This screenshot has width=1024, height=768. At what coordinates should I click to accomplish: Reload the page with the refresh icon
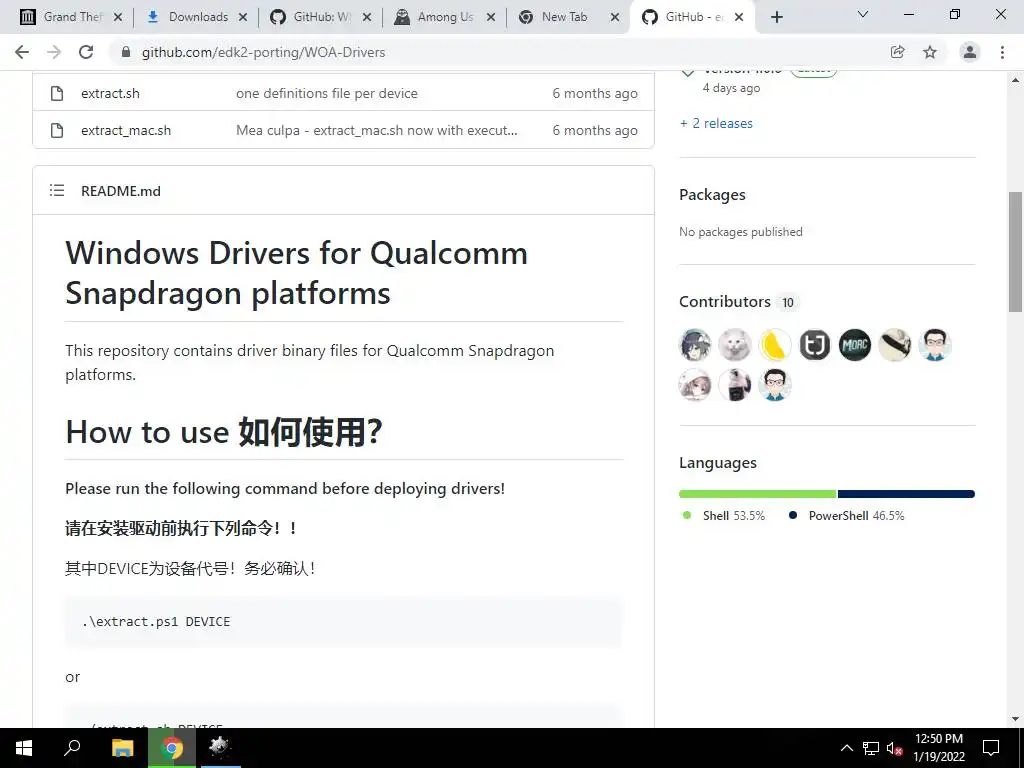86,52
